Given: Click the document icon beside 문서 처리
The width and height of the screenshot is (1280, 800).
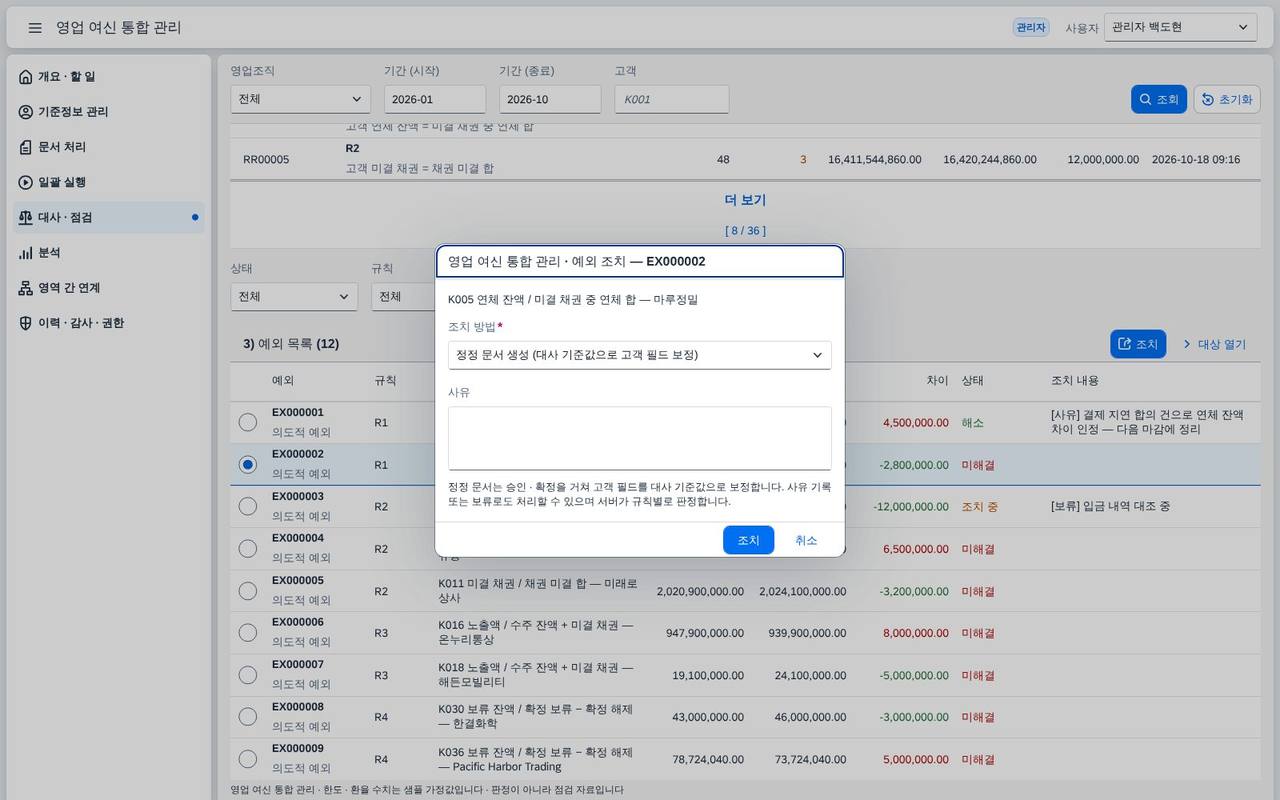Looking at the screenshot, I should (x=26, y=147).
